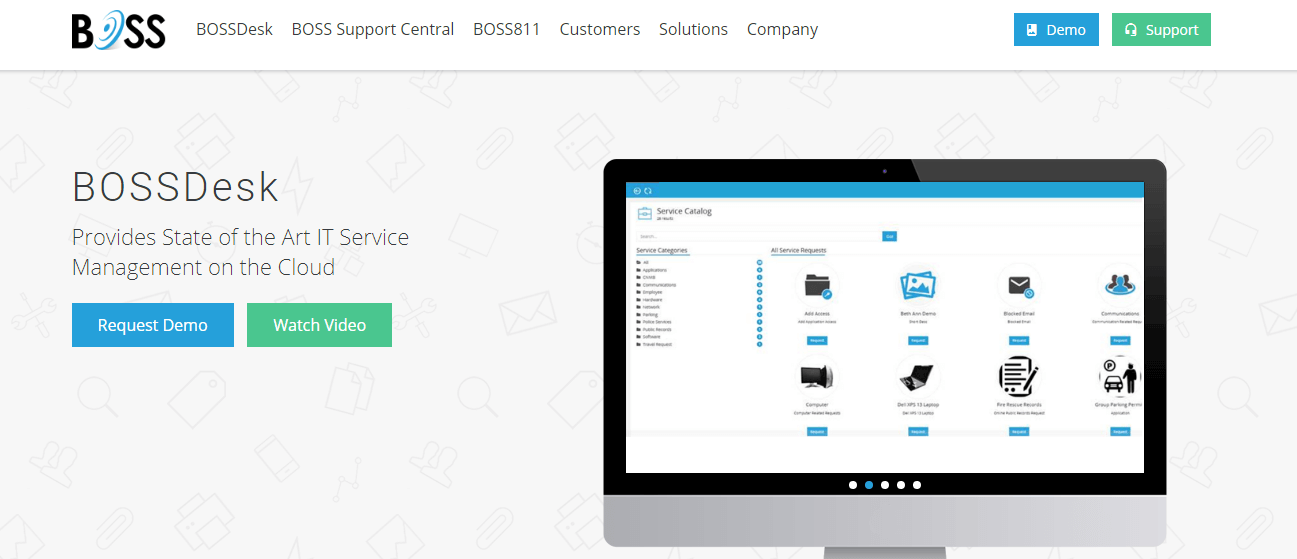Screen dimensions: 1297x559
Task: Open BOSS Support Central in the navigation bar
Action: tap(372, 30)
